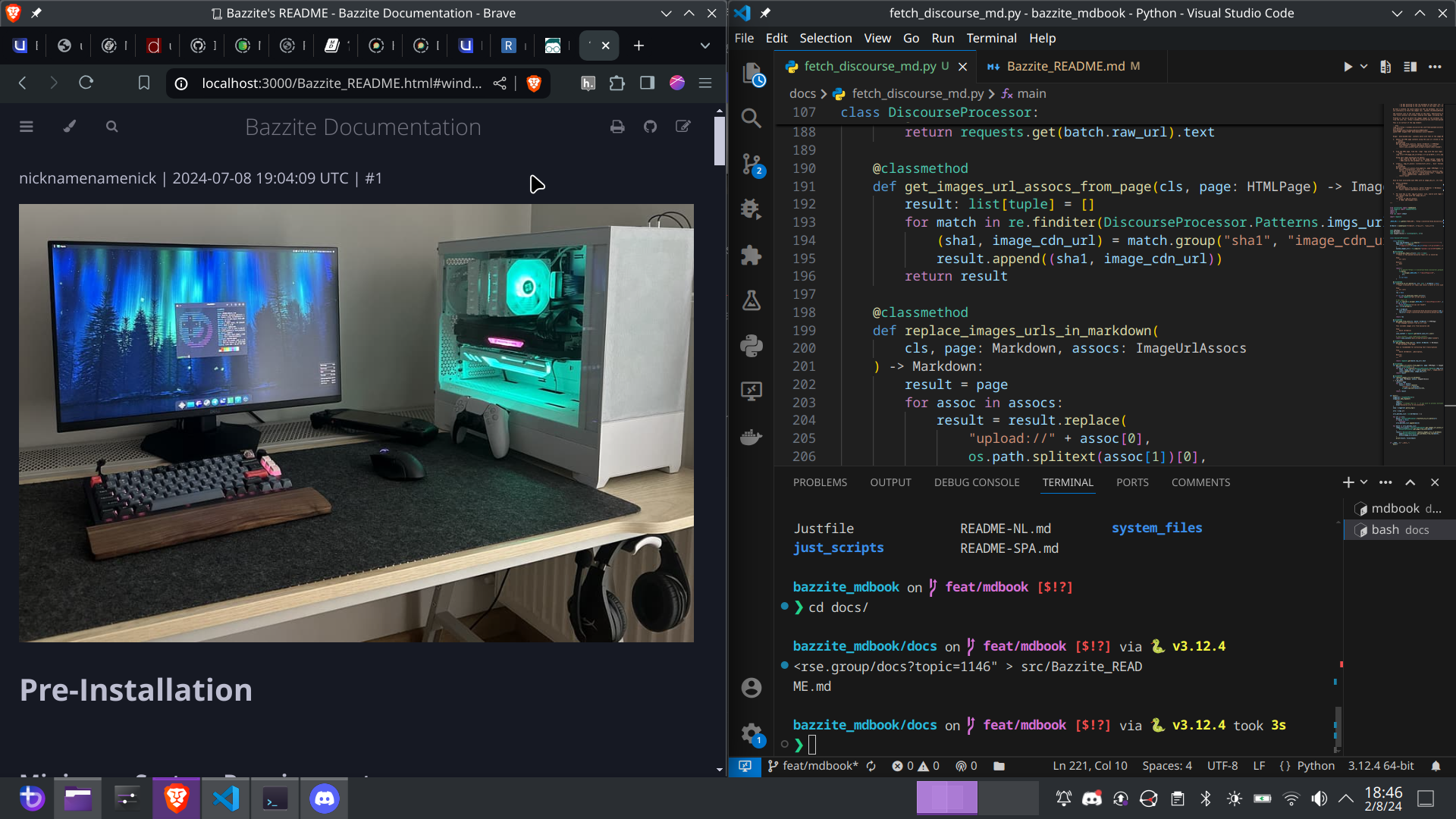The width and height of the screenshot is (1456, 819).
Task: Open Discord from the taskbar
Action: coord(325,799)
